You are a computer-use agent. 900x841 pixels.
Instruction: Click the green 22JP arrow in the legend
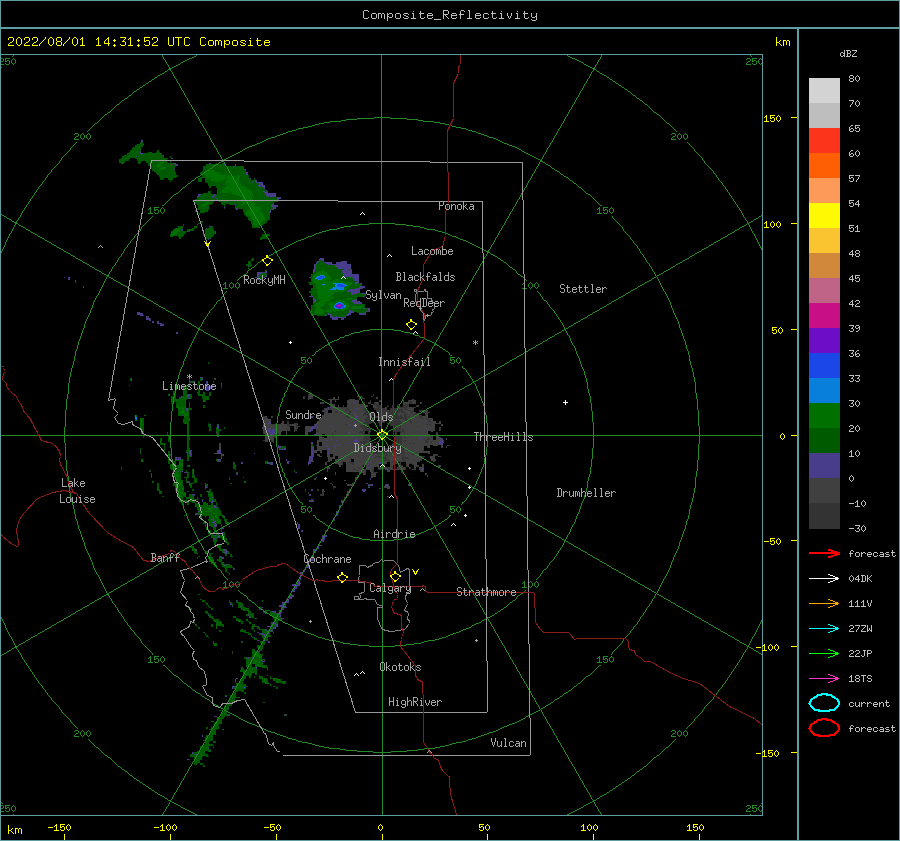(824, 653)
